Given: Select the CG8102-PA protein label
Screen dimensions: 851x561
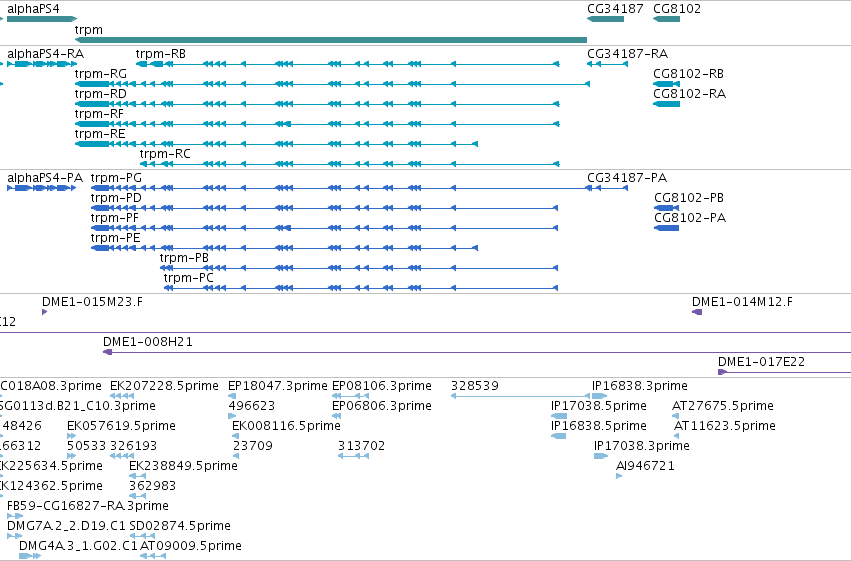Looking at the screenshot, I should click(690, 218).
